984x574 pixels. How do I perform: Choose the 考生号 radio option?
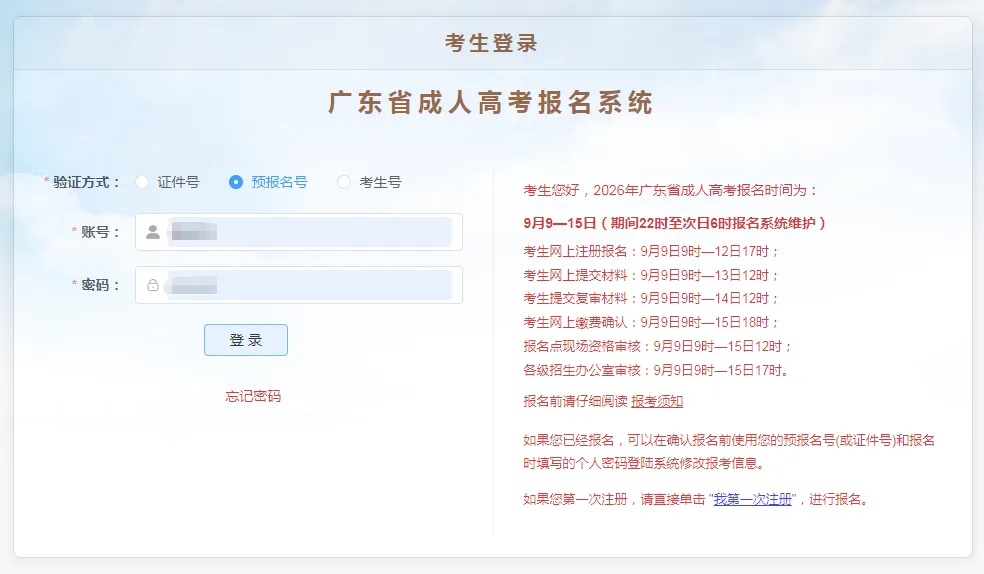tap(344, 182)
